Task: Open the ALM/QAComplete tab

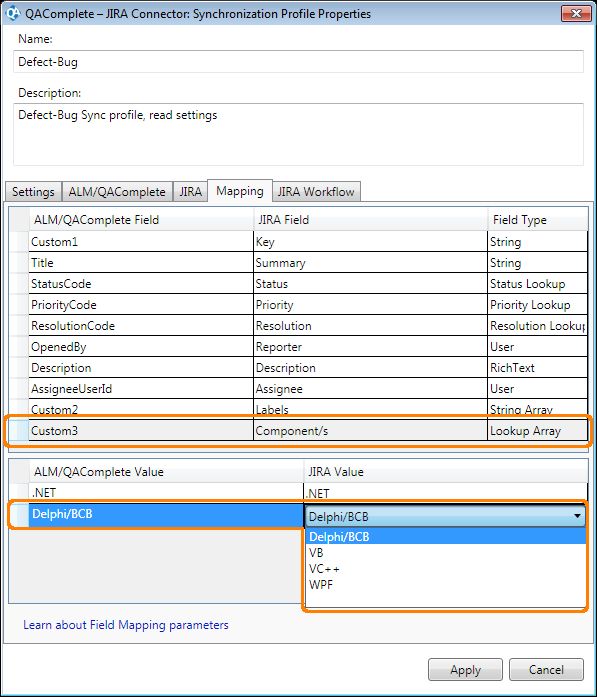Action: click(x=117, y=192)
